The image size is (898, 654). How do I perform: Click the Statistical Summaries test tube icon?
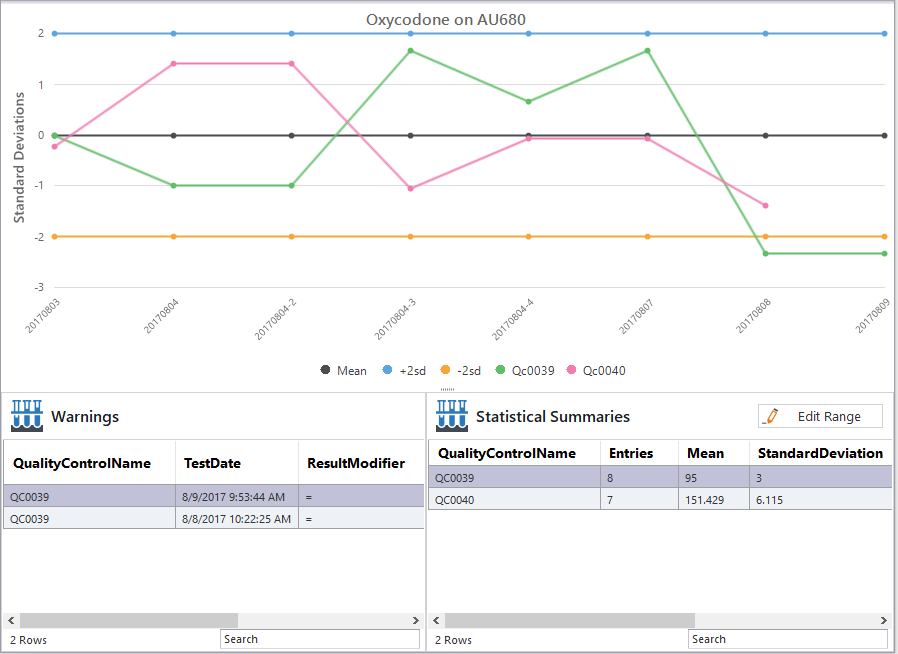(x=452, y=416)
